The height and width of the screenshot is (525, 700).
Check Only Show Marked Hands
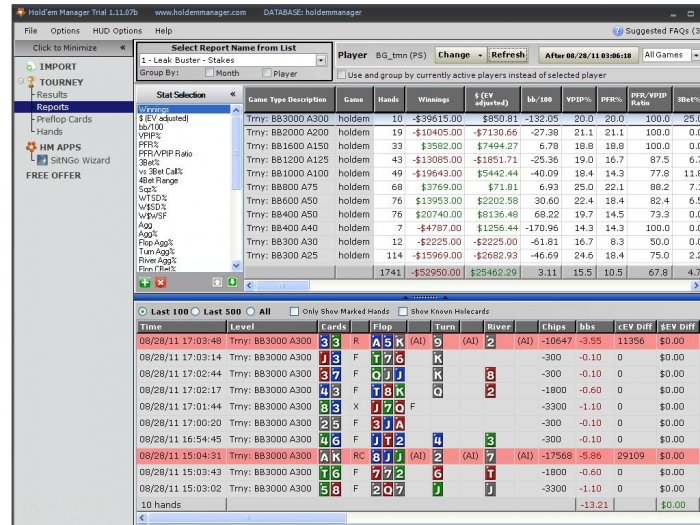(x=294, y=312)
